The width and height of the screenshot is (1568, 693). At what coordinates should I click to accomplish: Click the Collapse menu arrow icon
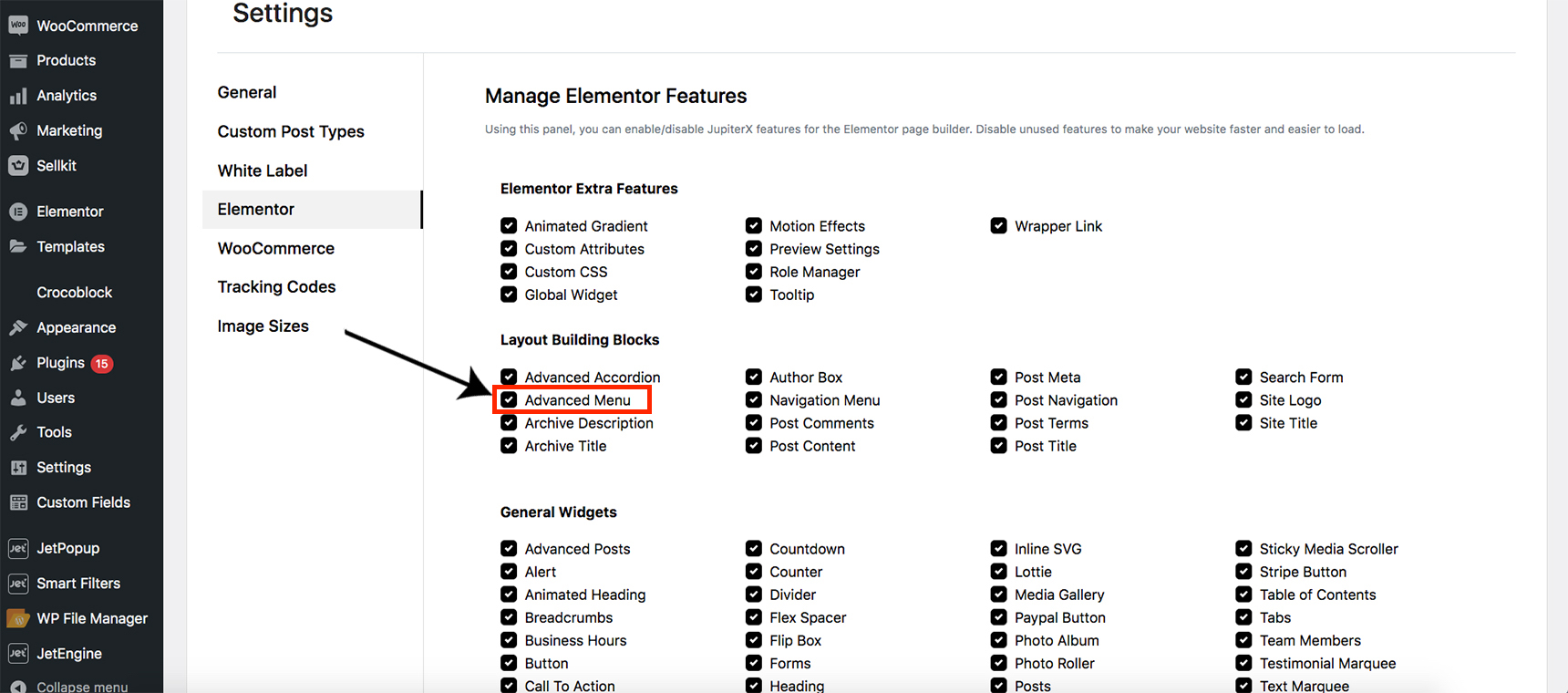(x=18, y=687)
